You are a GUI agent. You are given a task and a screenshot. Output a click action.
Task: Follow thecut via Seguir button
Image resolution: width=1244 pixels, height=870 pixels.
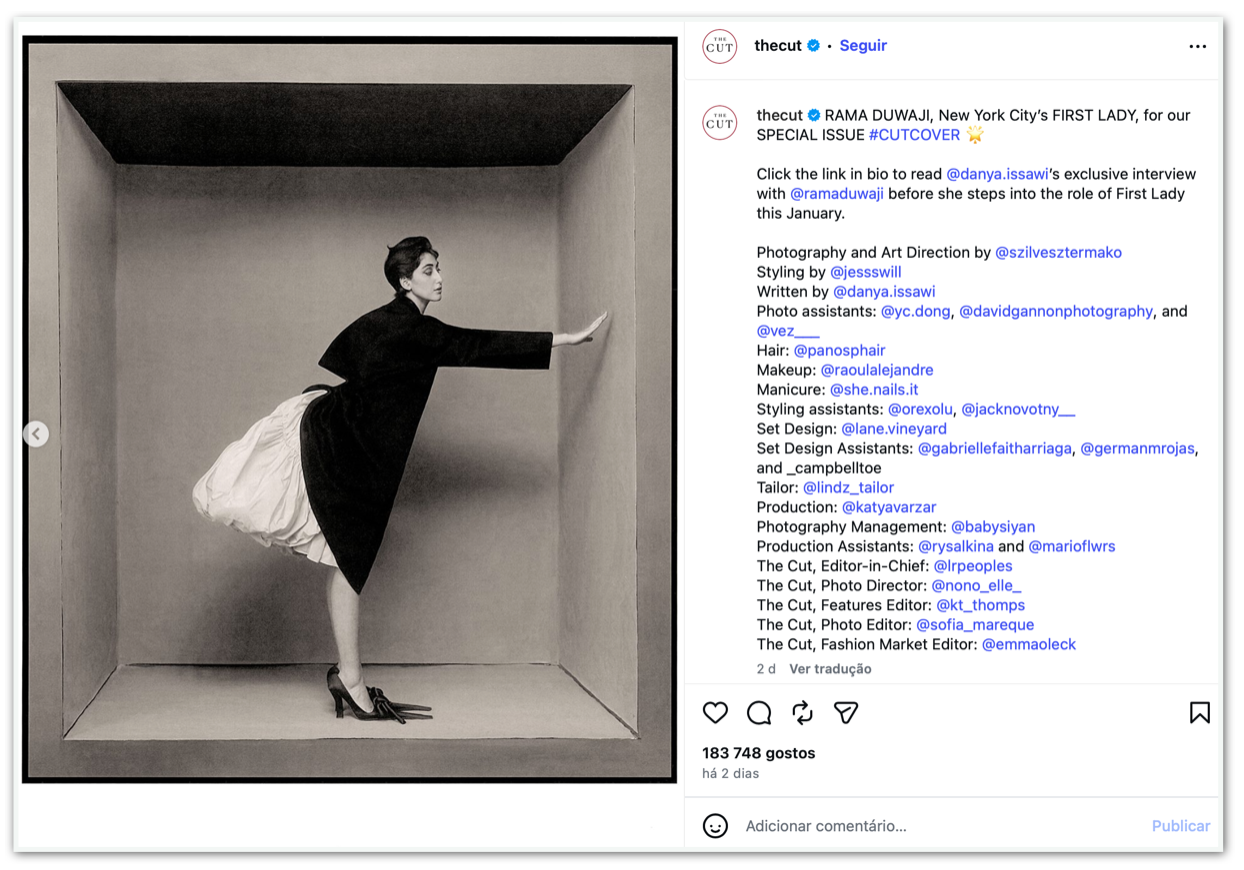point(862,46)
